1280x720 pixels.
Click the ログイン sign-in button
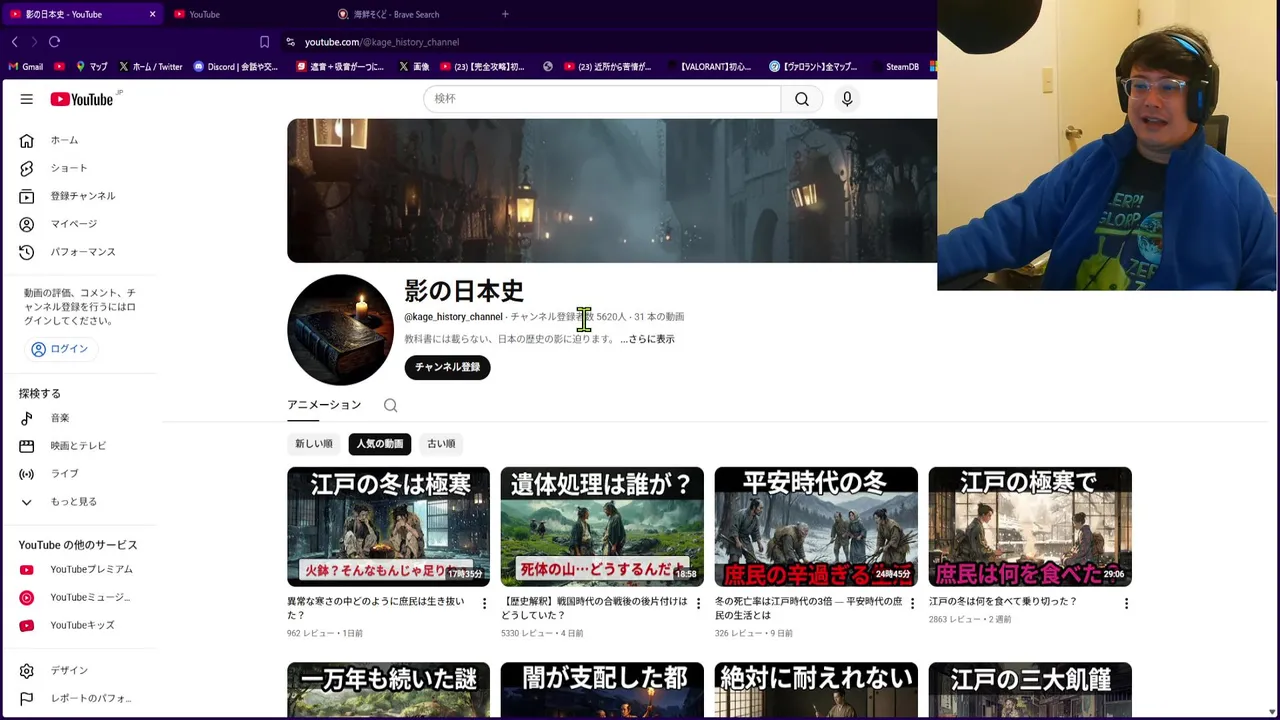tap(60, 349)
